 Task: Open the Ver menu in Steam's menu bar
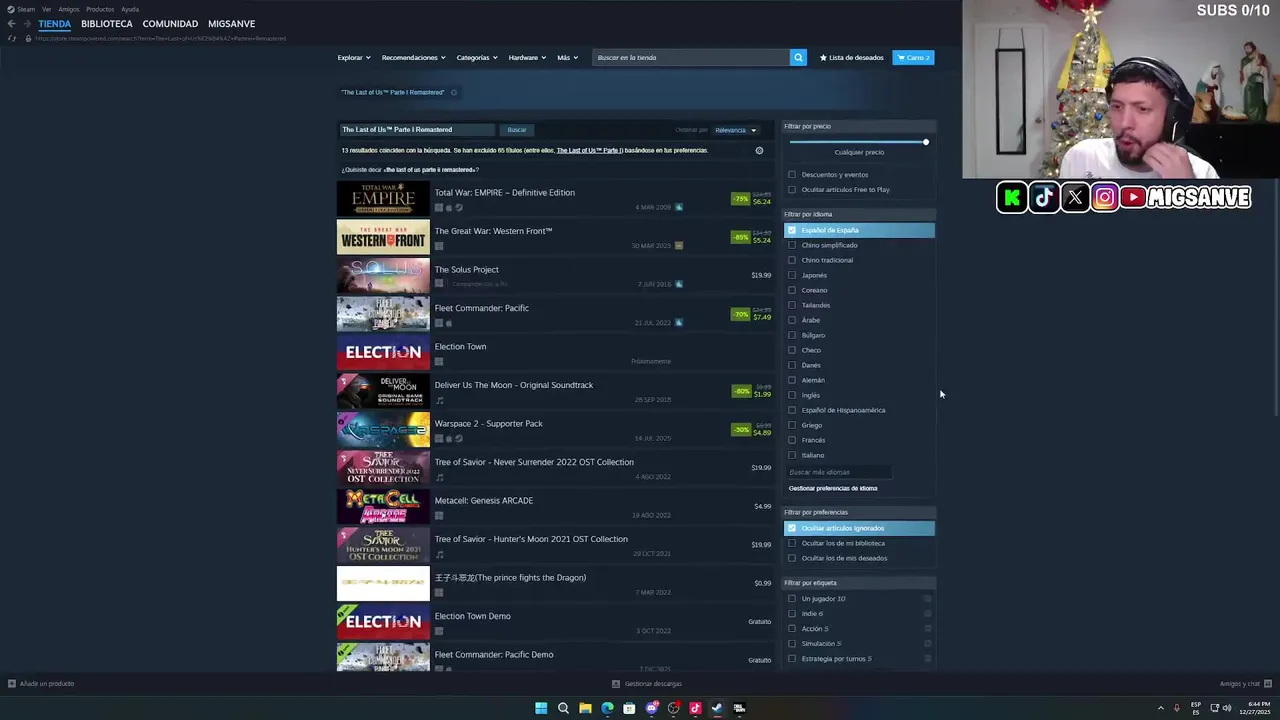click(x=46, y=9)
